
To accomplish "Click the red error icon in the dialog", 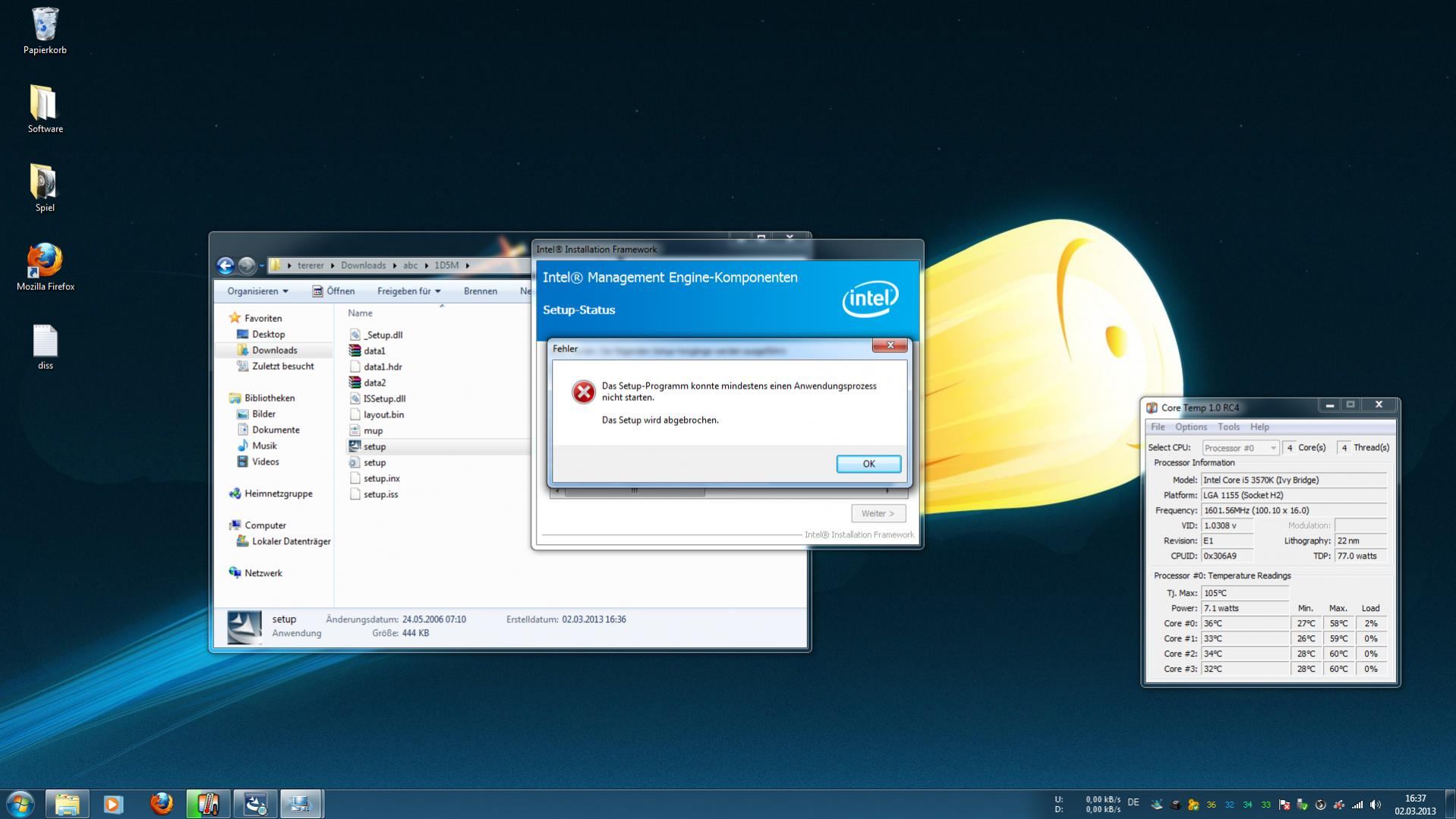I will pos(583,392).
